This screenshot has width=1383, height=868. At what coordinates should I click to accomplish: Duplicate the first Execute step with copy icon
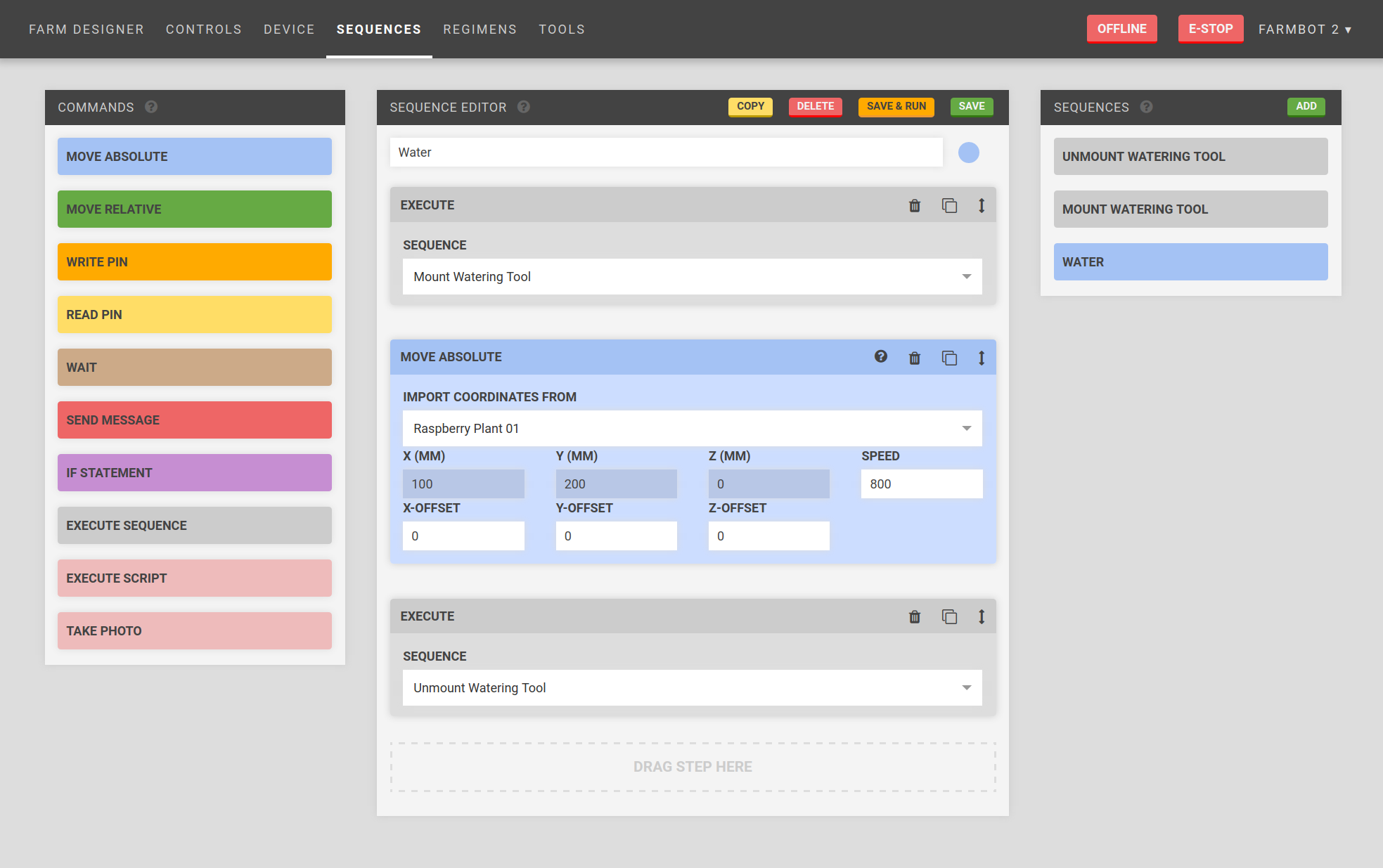pyautogui.click(x=949, y=205)
